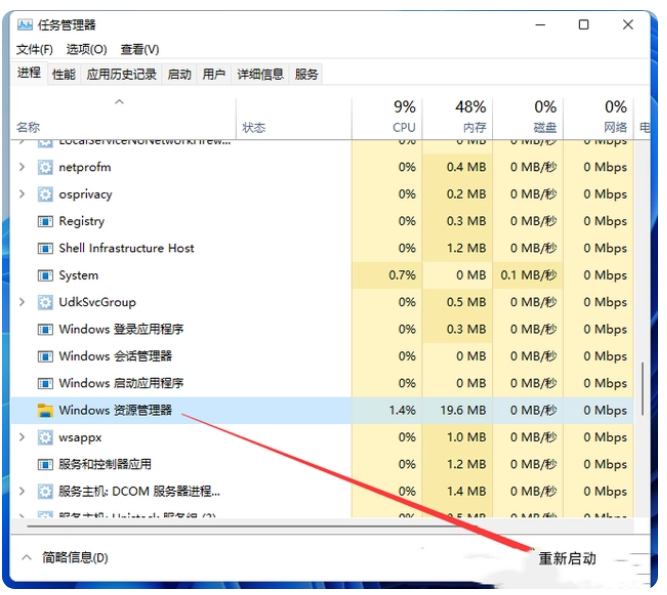Open the 选项(O) menu
Viewport: 667px width, 595px height.
[86, 50]
